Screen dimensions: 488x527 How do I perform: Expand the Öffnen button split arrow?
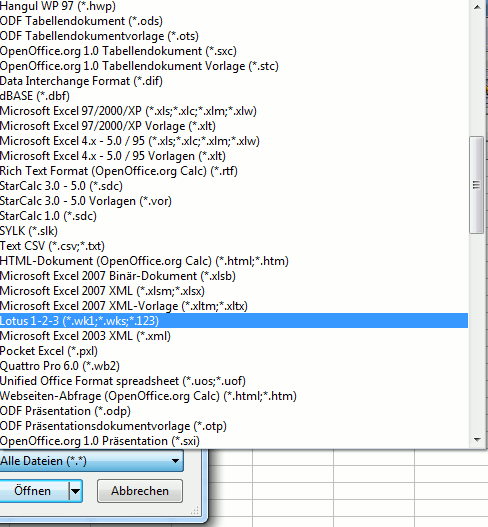[x=76, y=491]
